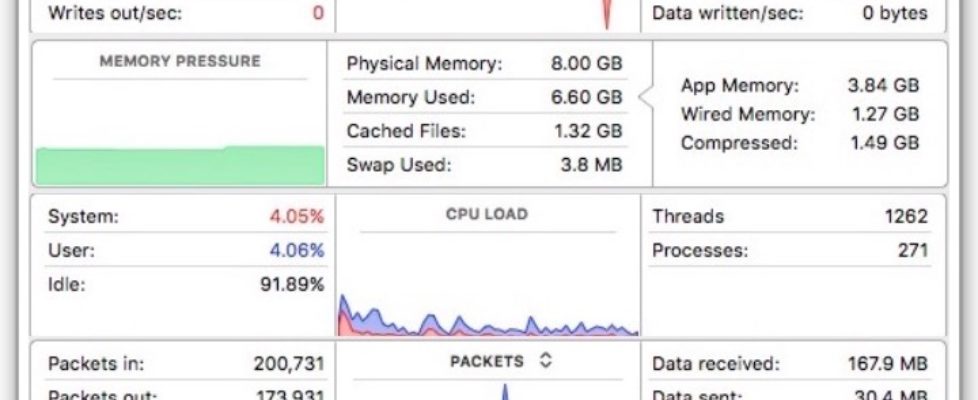Click the Writes out/sec value

click(x=318, y=14)
